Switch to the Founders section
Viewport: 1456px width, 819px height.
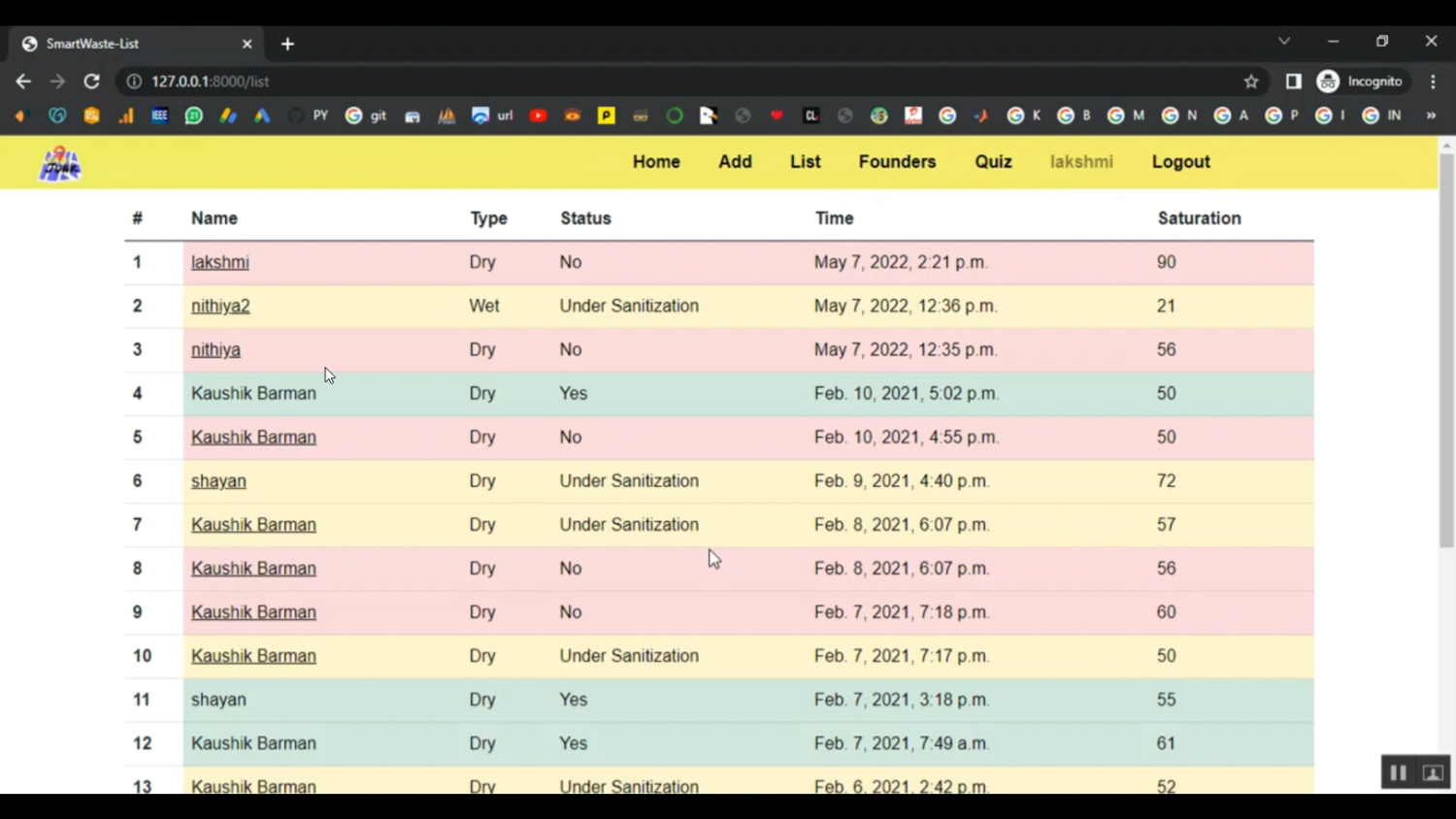(896, 162)
